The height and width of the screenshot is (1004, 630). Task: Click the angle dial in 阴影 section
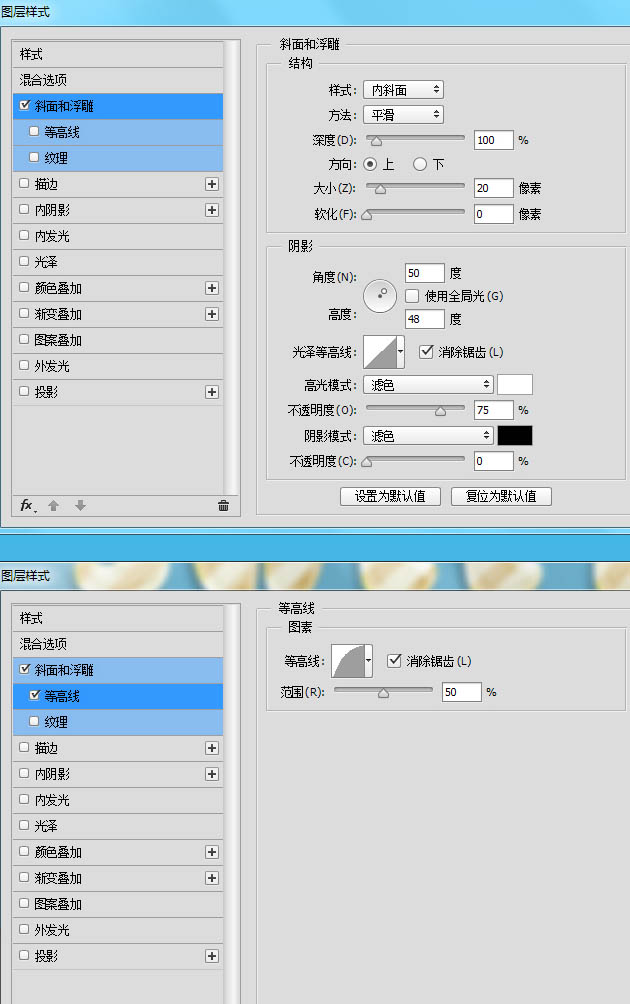[x=380, y=296]
